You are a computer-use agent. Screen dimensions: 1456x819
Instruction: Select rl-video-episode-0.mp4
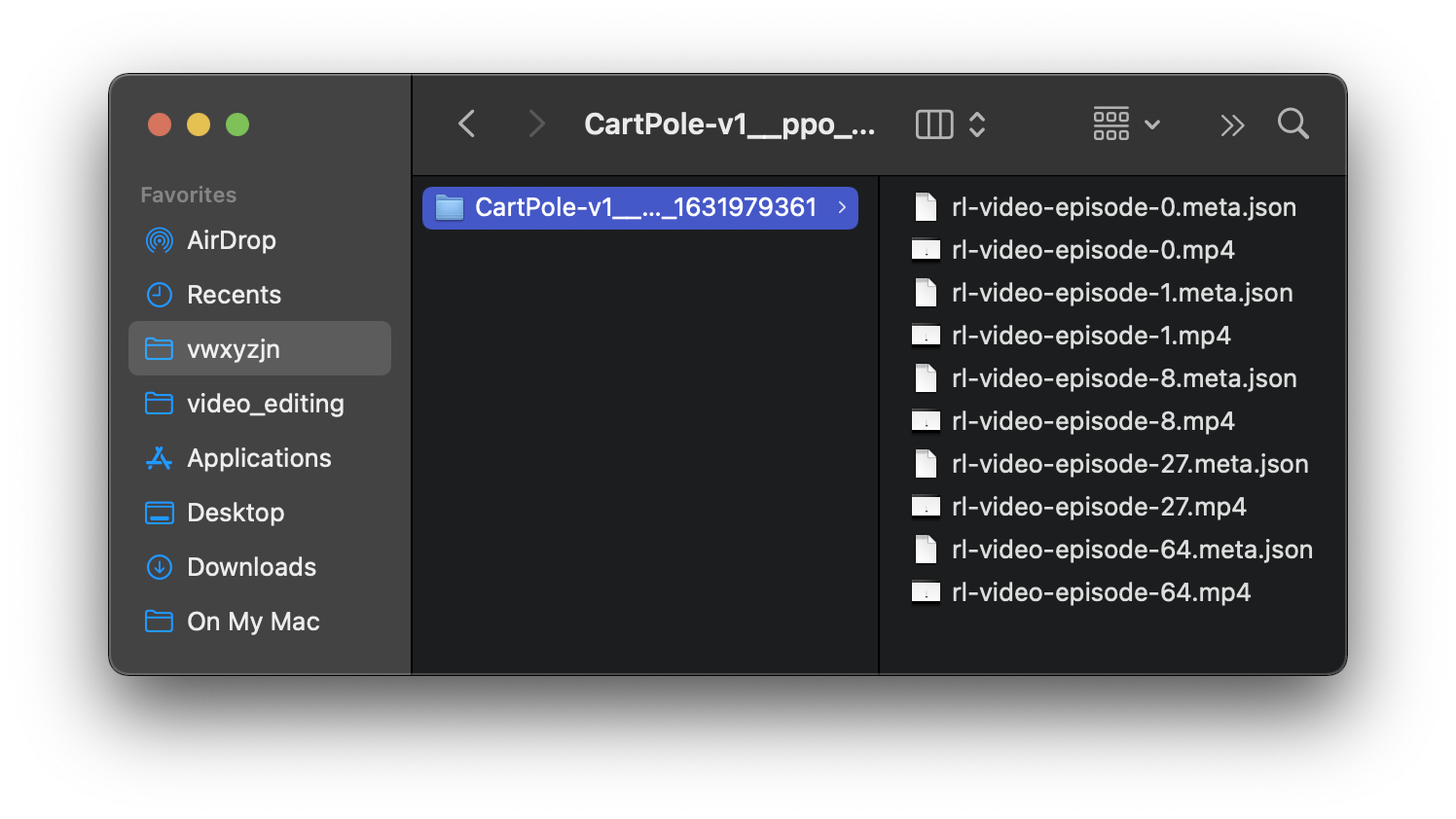tap(1112, 250)
